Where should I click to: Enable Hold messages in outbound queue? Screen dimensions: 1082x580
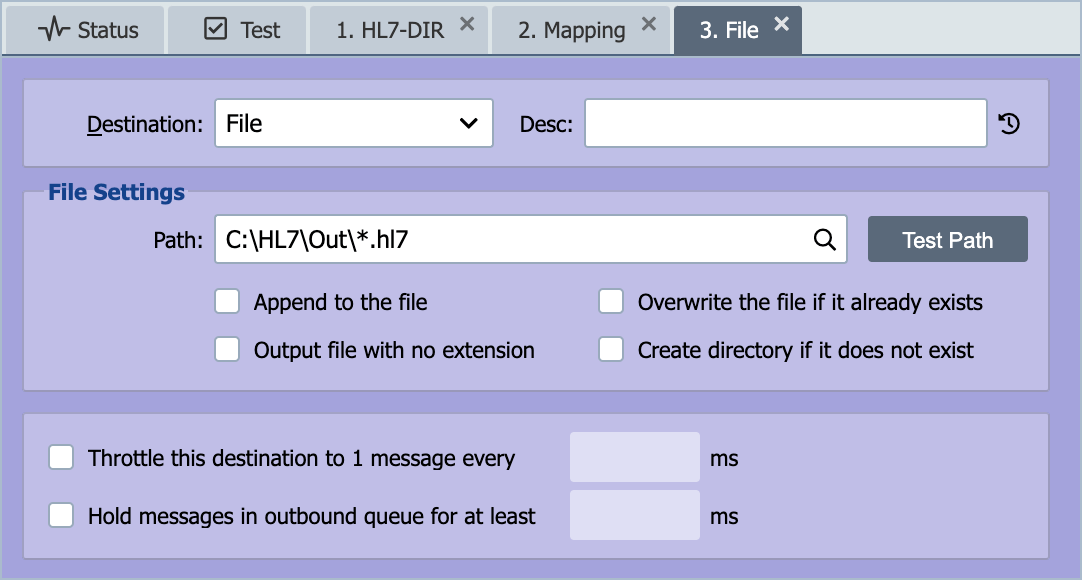61,515
